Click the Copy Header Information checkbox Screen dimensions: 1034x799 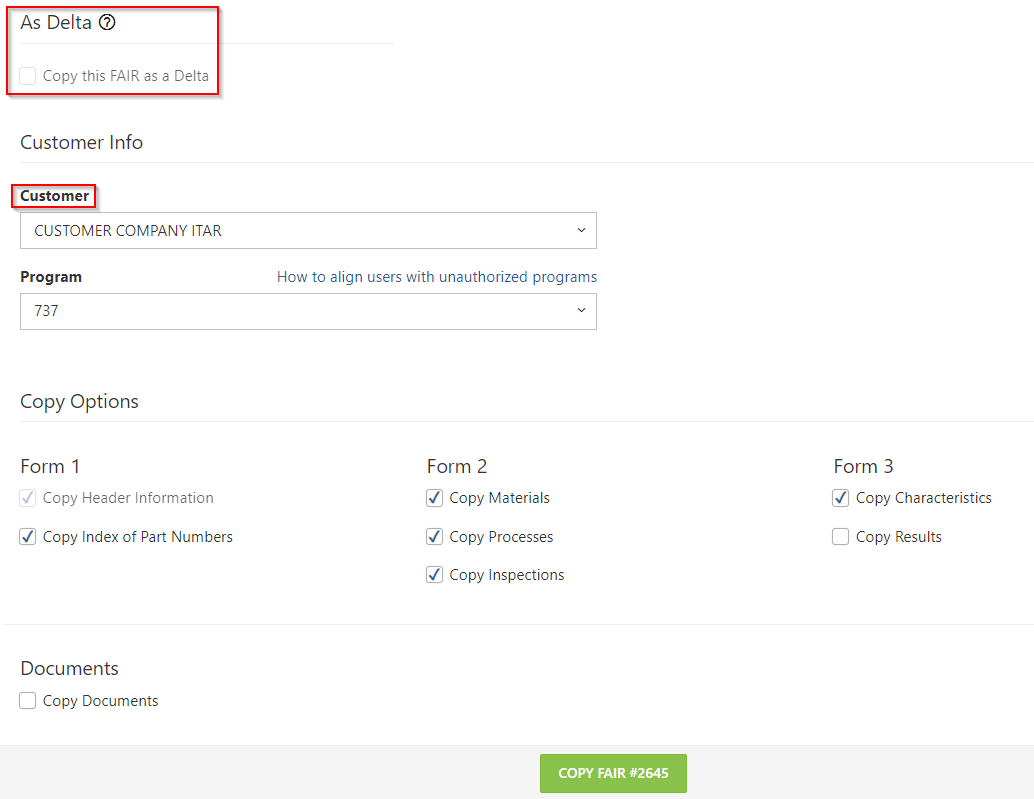click(x=28, y=498)
